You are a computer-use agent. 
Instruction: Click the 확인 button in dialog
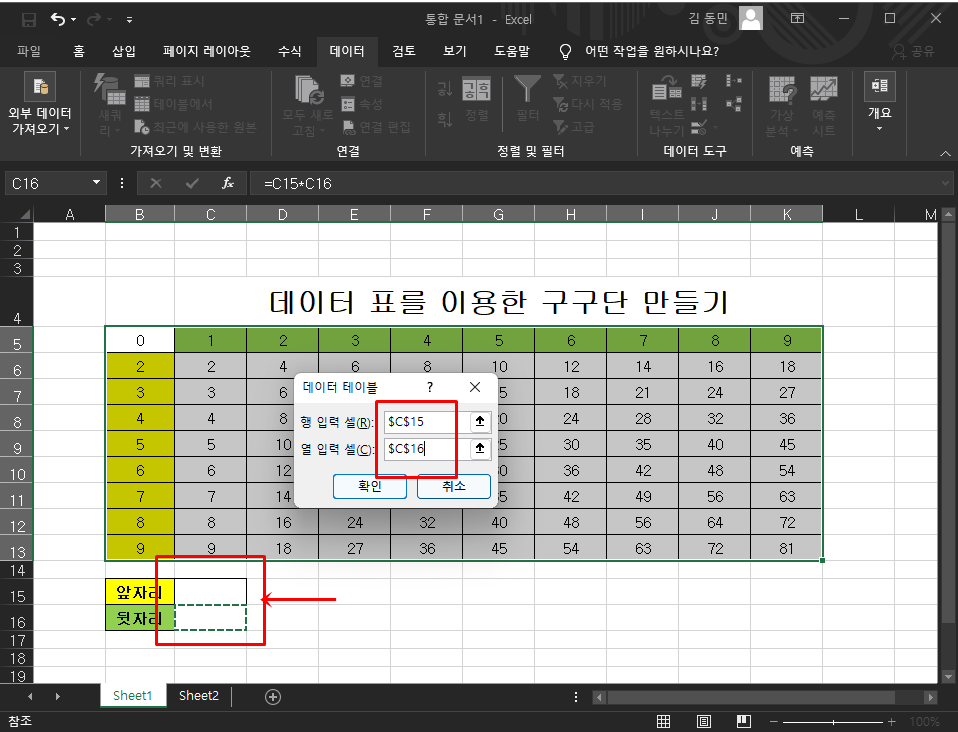(x=370, y=486)
